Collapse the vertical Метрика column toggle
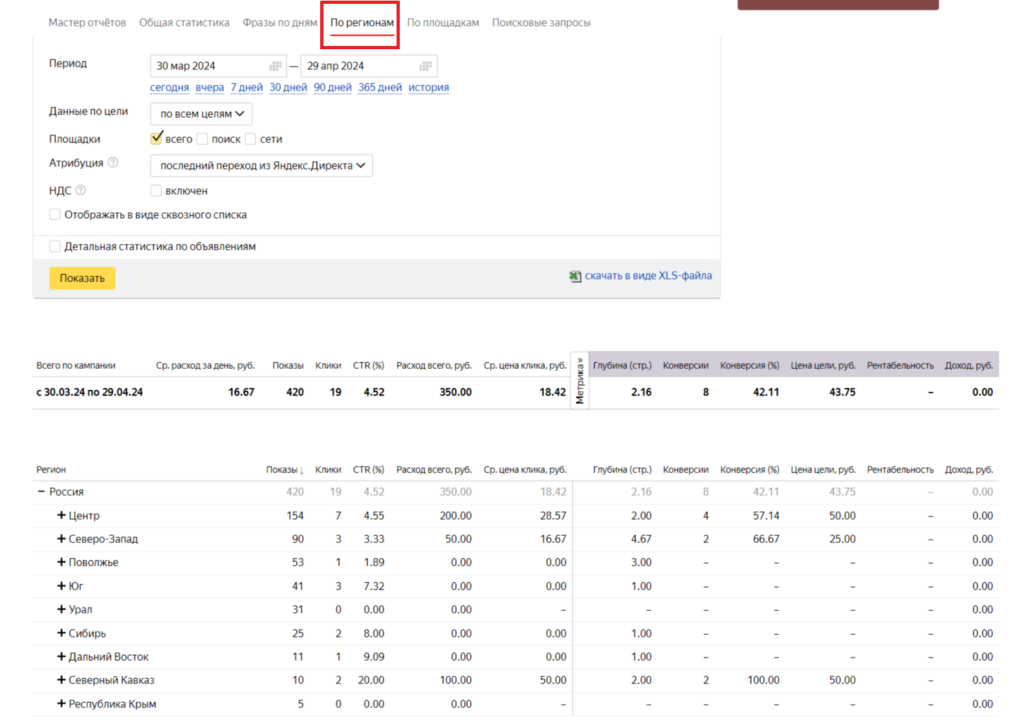This screenshot has width=1024, height=728. (580, 379)
